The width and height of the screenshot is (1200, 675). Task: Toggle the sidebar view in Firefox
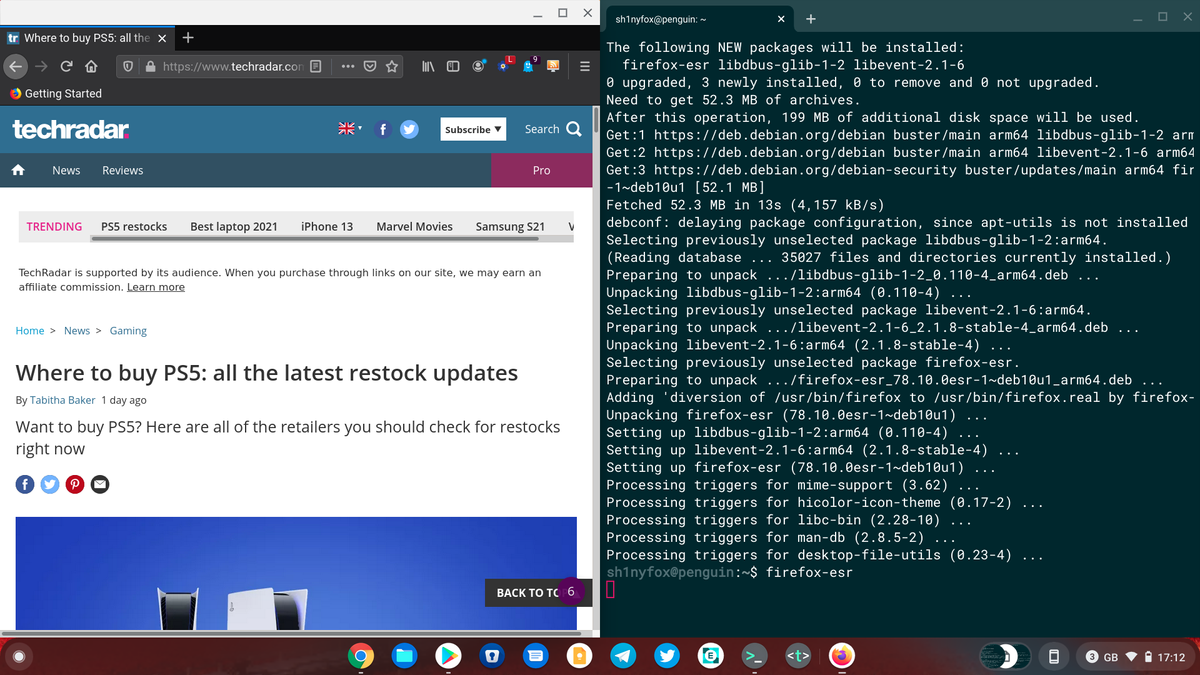[453, 66]
